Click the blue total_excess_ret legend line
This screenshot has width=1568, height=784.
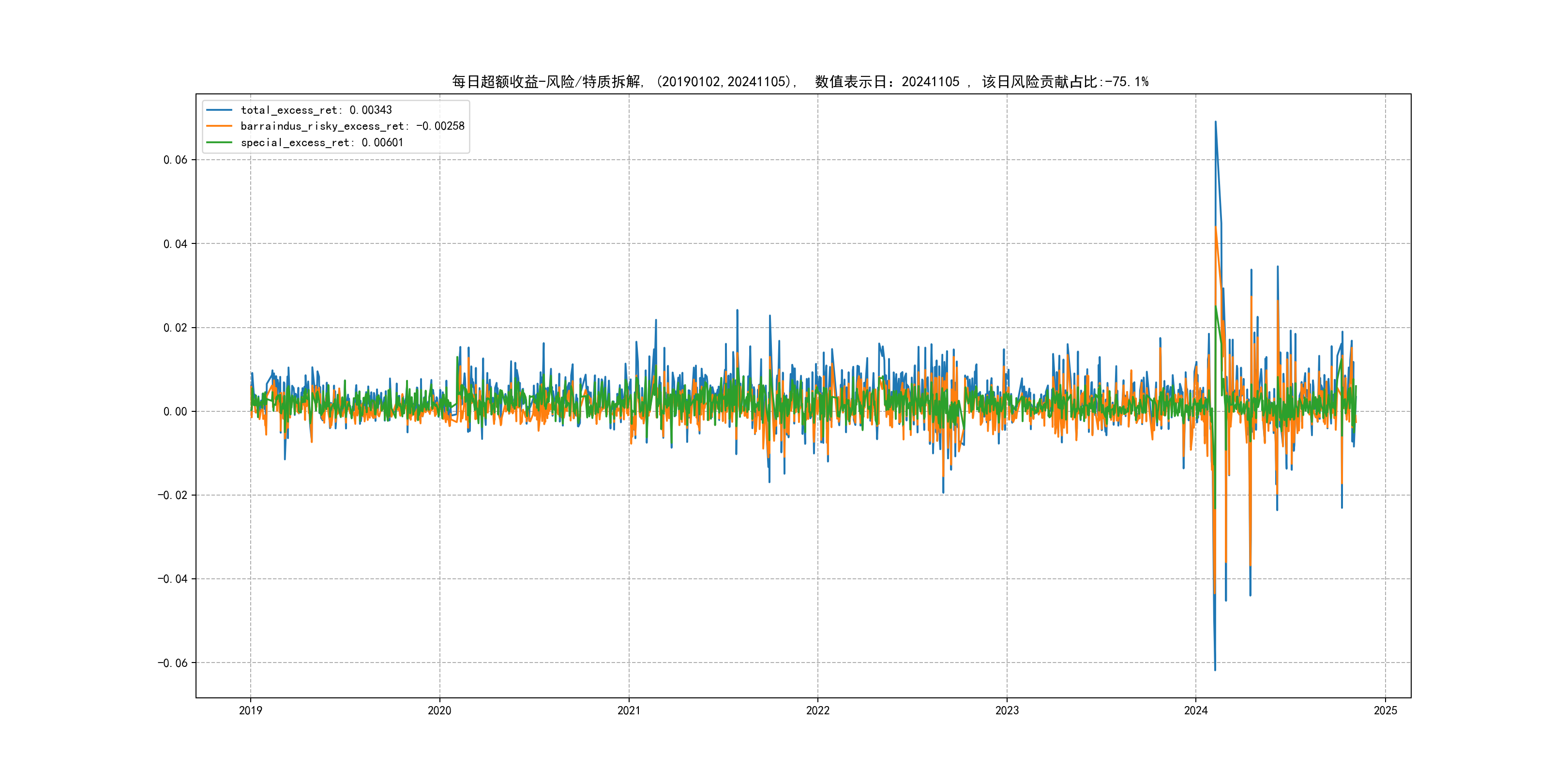(219, 110)
